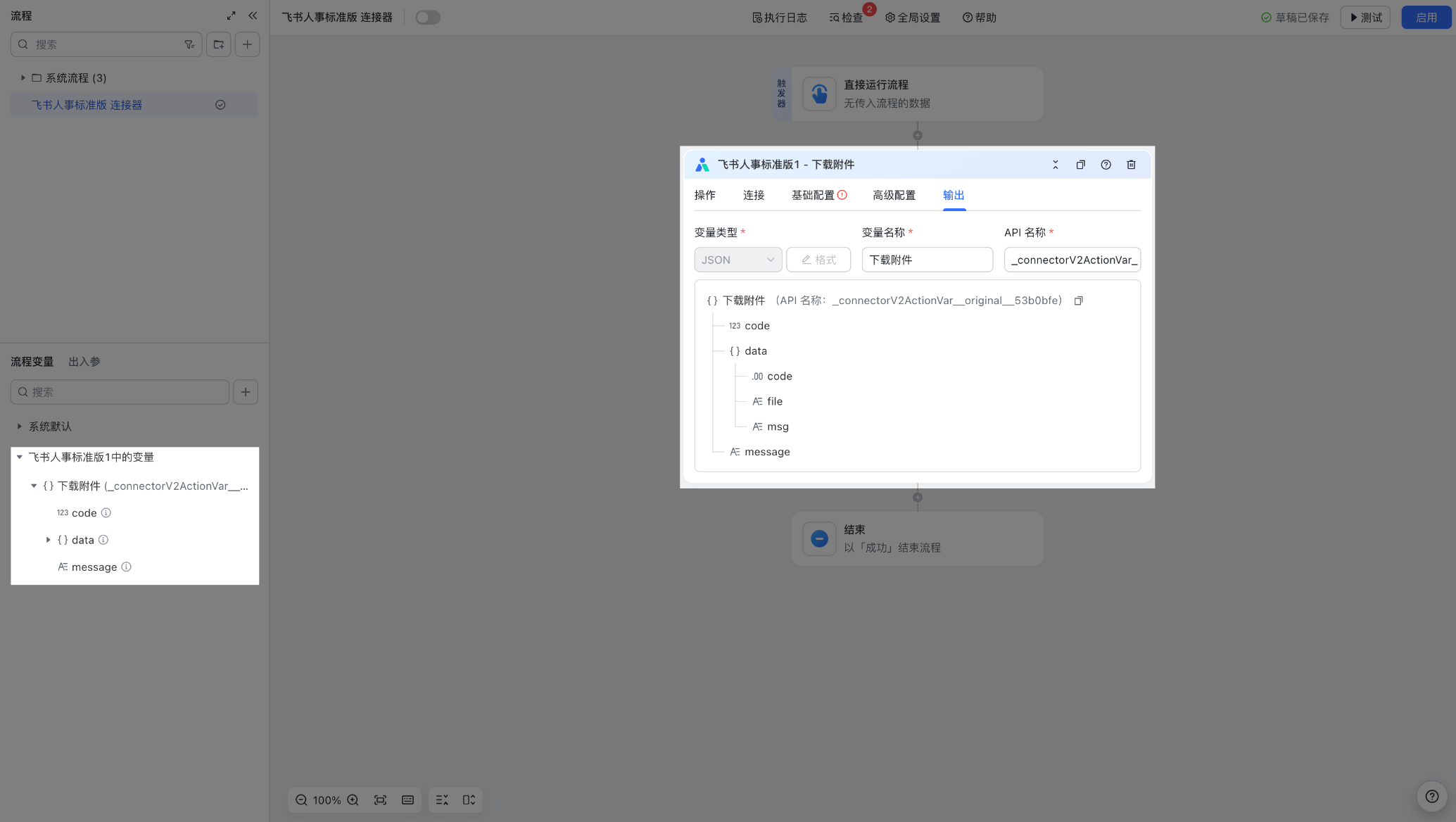Add a new flow variable
The width and height of the screenshot is (1456, 822).
pyautogui.click(x=246, y=392)
